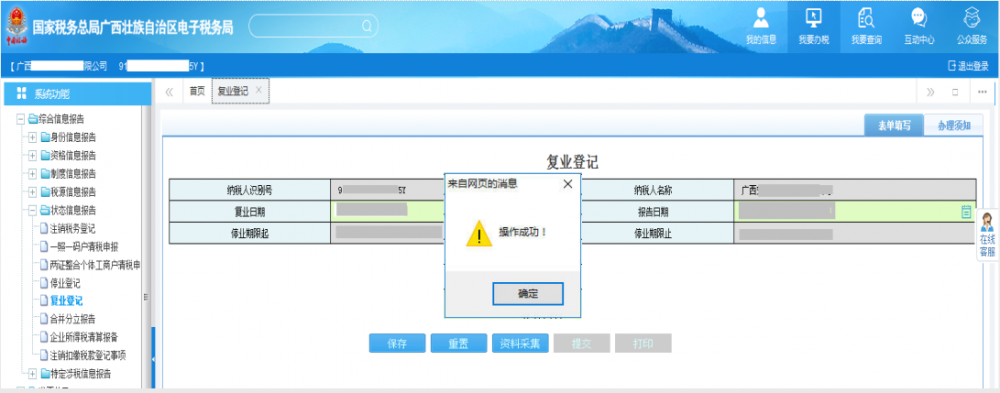This screenshot has height=393, width=1000.
Task: Click the 合并分立报告 document icon
Action: click(43, 318)
